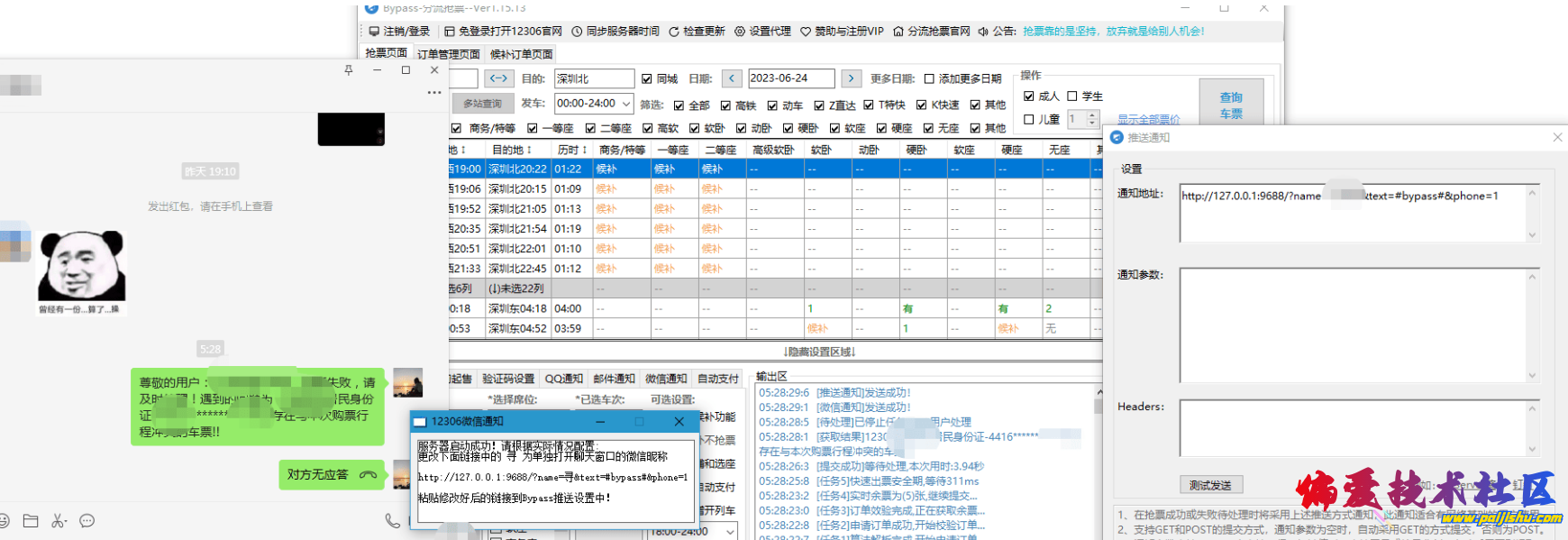Go to the previous date arrow
Viewport: 1568px width, 540px height.
(x=732, y=78)
